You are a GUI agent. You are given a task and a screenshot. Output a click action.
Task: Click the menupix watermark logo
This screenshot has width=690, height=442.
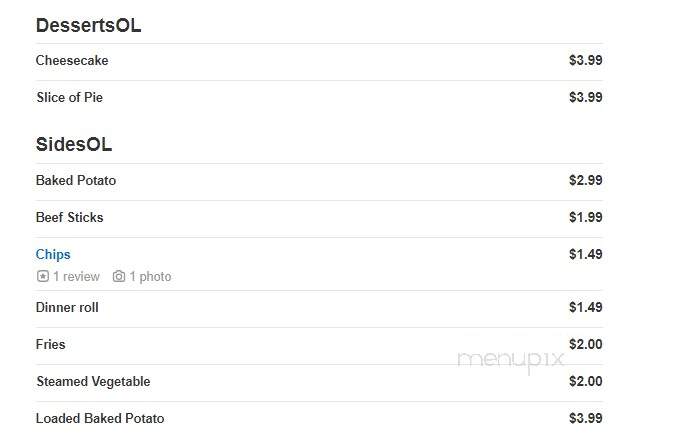pos(510,360)
